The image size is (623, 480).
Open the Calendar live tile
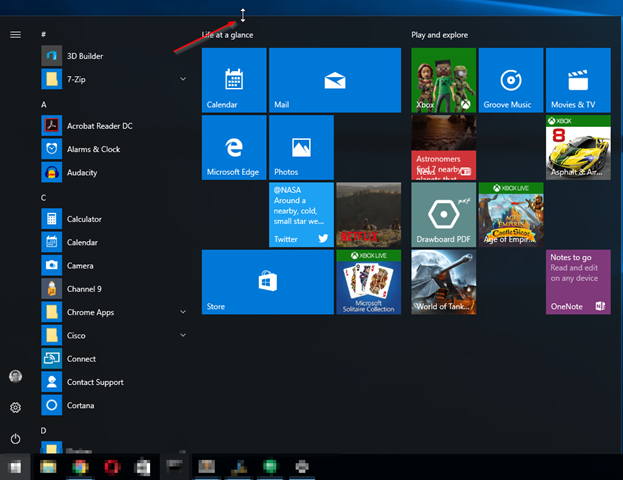click(x=234, y=80)
